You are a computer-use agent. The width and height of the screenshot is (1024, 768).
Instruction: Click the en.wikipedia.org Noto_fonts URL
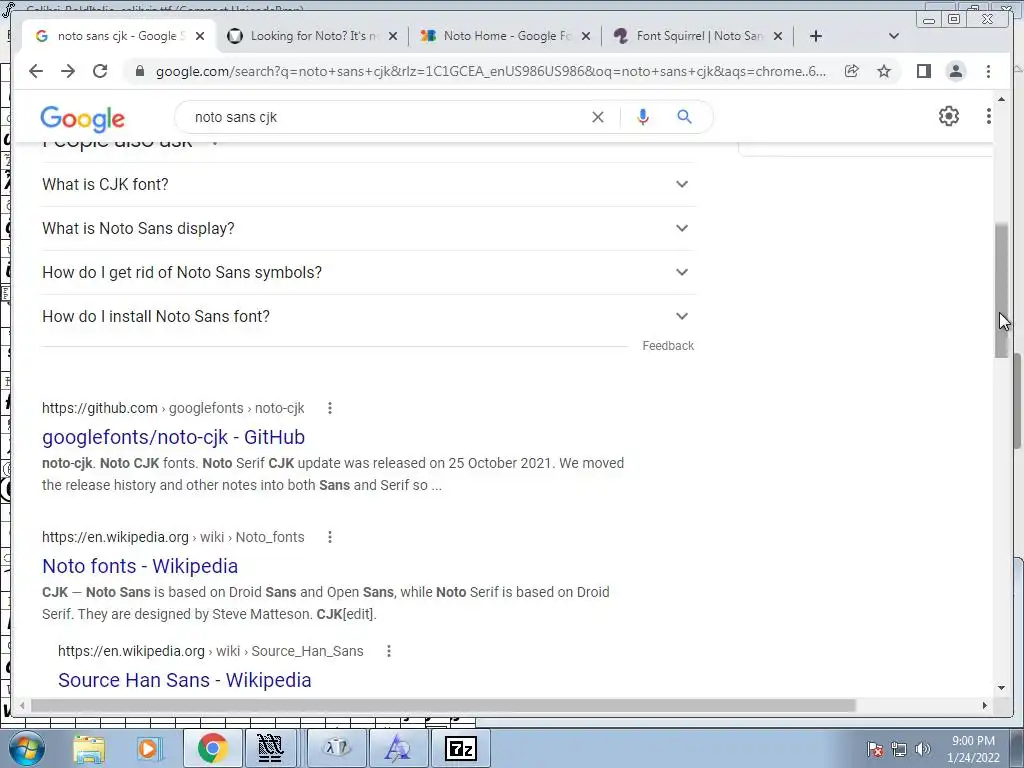click(x=173, y=537)
